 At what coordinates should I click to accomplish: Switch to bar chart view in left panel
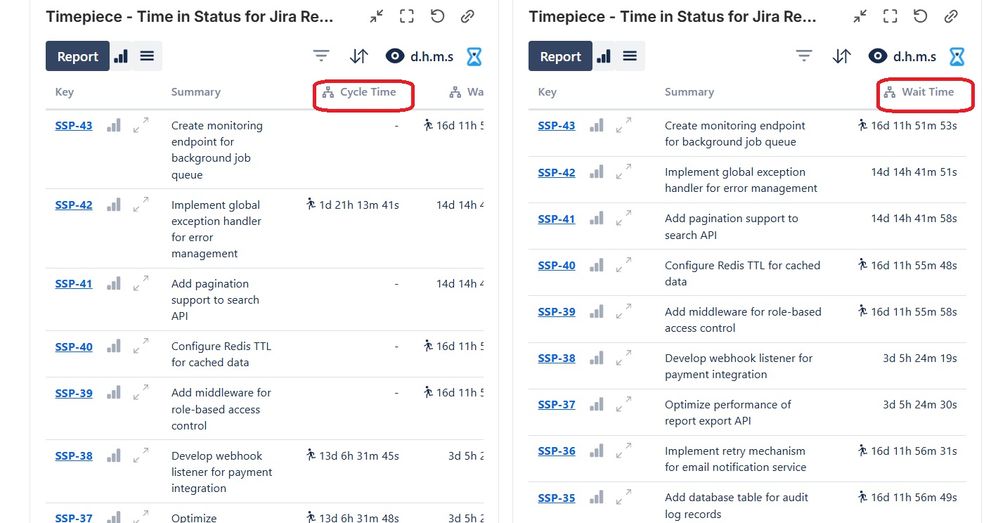[x=121, y=56]
